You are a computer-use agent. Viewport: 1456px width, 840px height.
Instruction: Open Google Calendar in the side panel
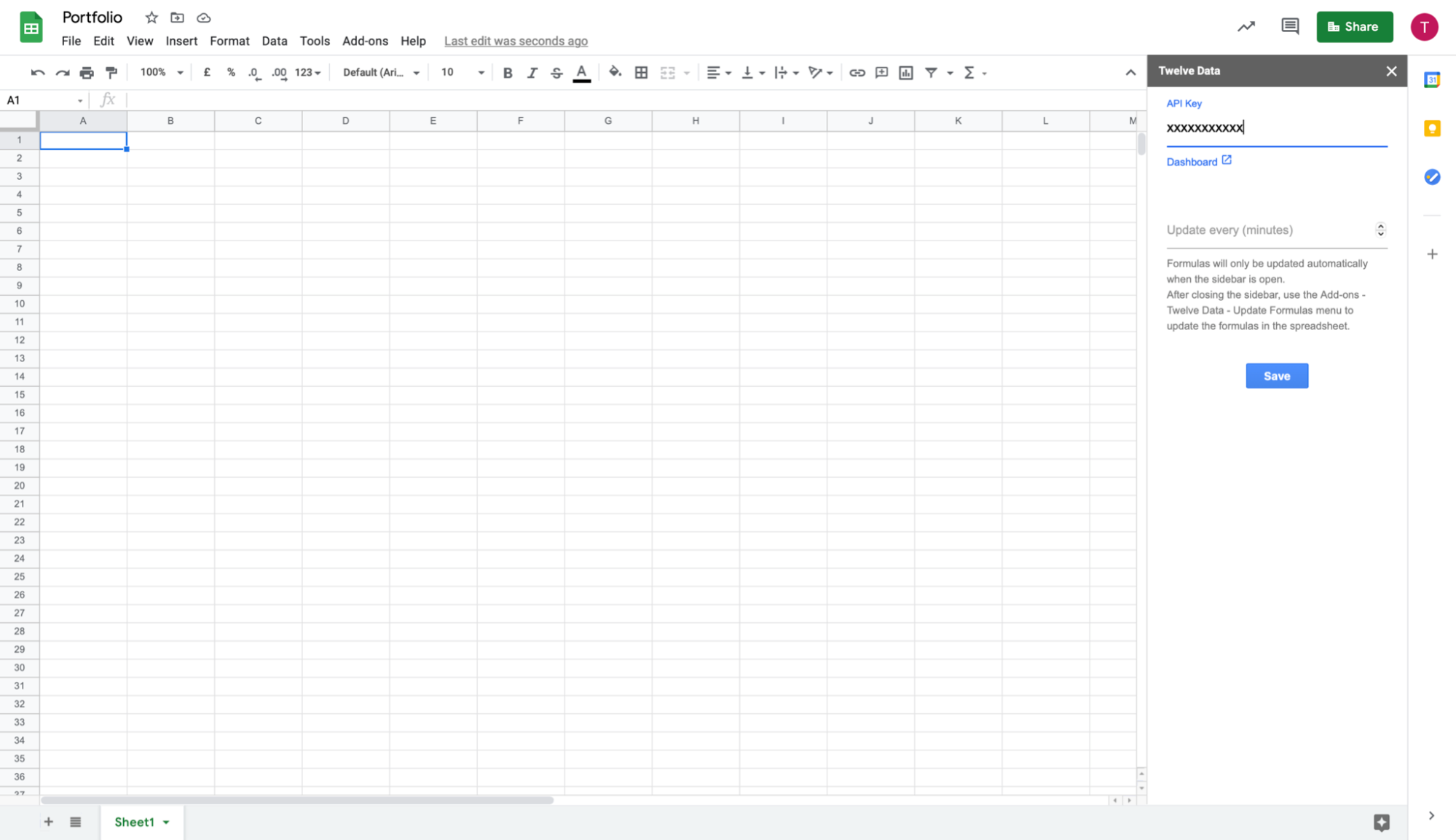click(x=1431, y=80)
